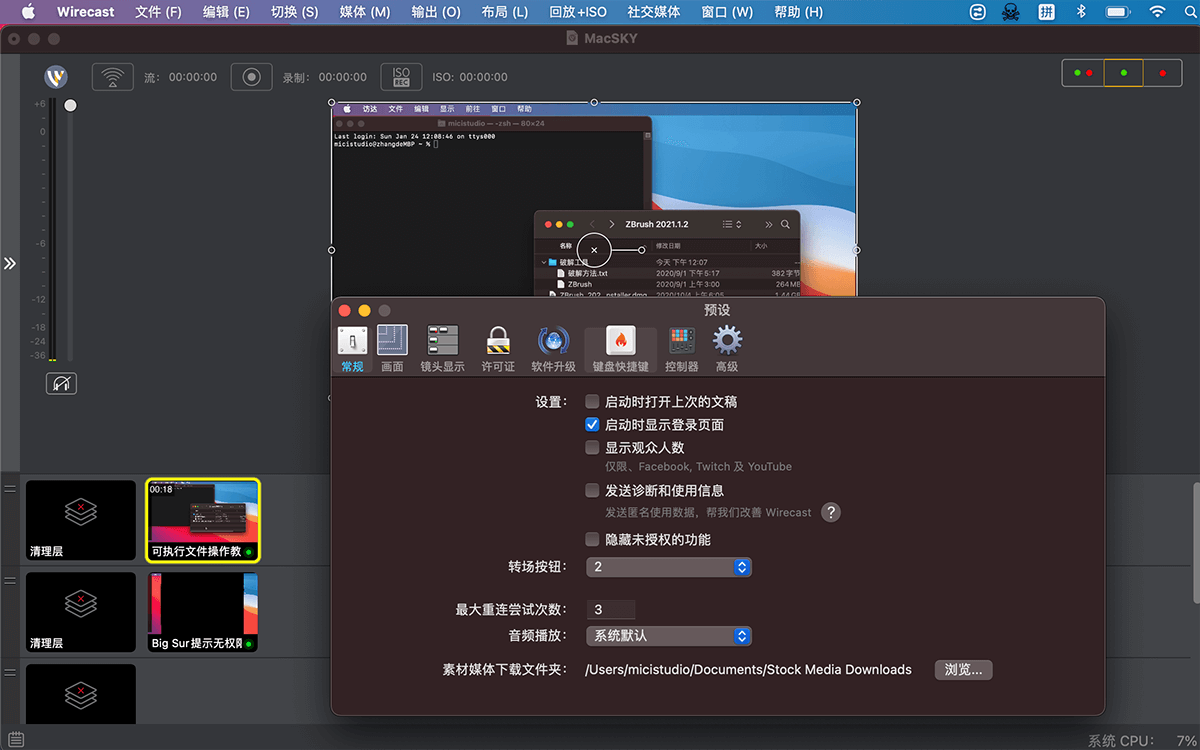Image resolution: width=1200 pixels, height=750 pixels.
Task: Select the right red-dot layout button
Action: coord(1162,73)
